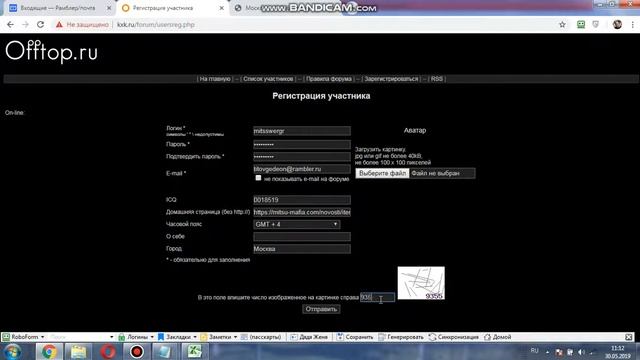Image resolution: width=640 pixels, height=360 pixels.
Task: Click the Bandicam recorder taskbar icon
Action: (x=137, y=351)
